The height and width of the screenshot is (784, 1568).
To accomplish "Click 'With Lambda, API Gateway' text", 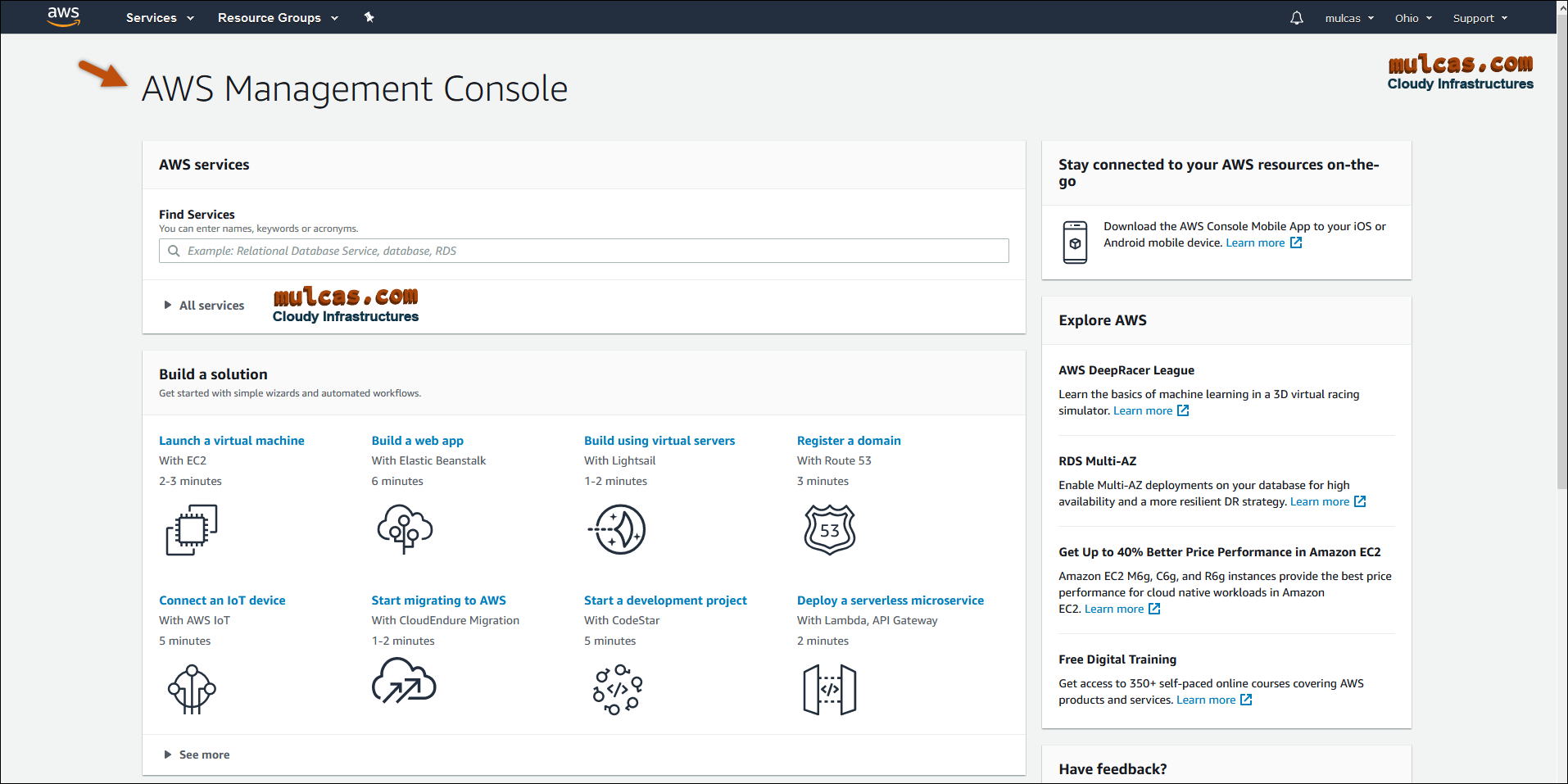I will coord(867,620).
